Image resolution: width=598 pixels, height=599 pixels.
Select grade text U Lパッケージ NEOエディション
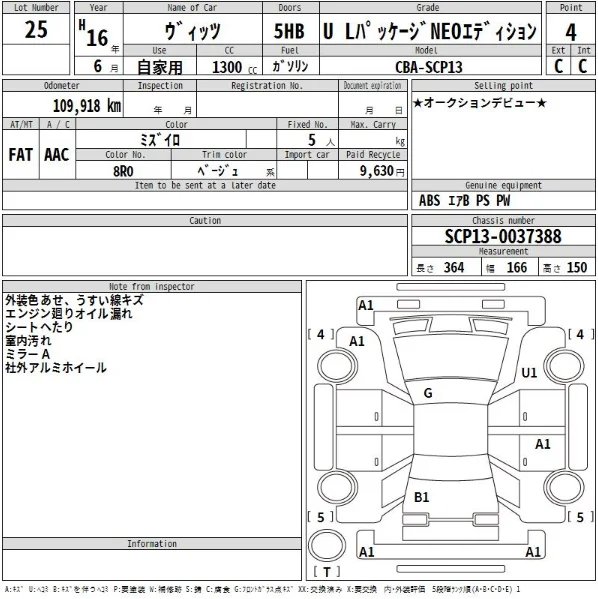click(x=429, y=31)
